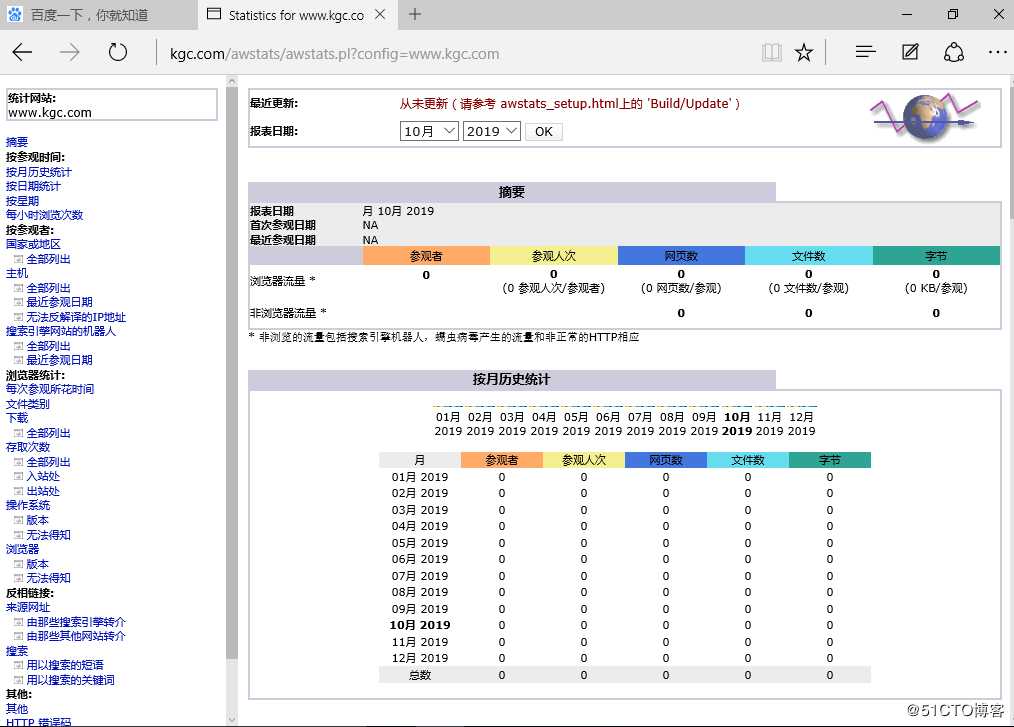This screenshot has height=727, width=1014.
Task: Open the 存取次数 link
Action: [x=28, y=448]
